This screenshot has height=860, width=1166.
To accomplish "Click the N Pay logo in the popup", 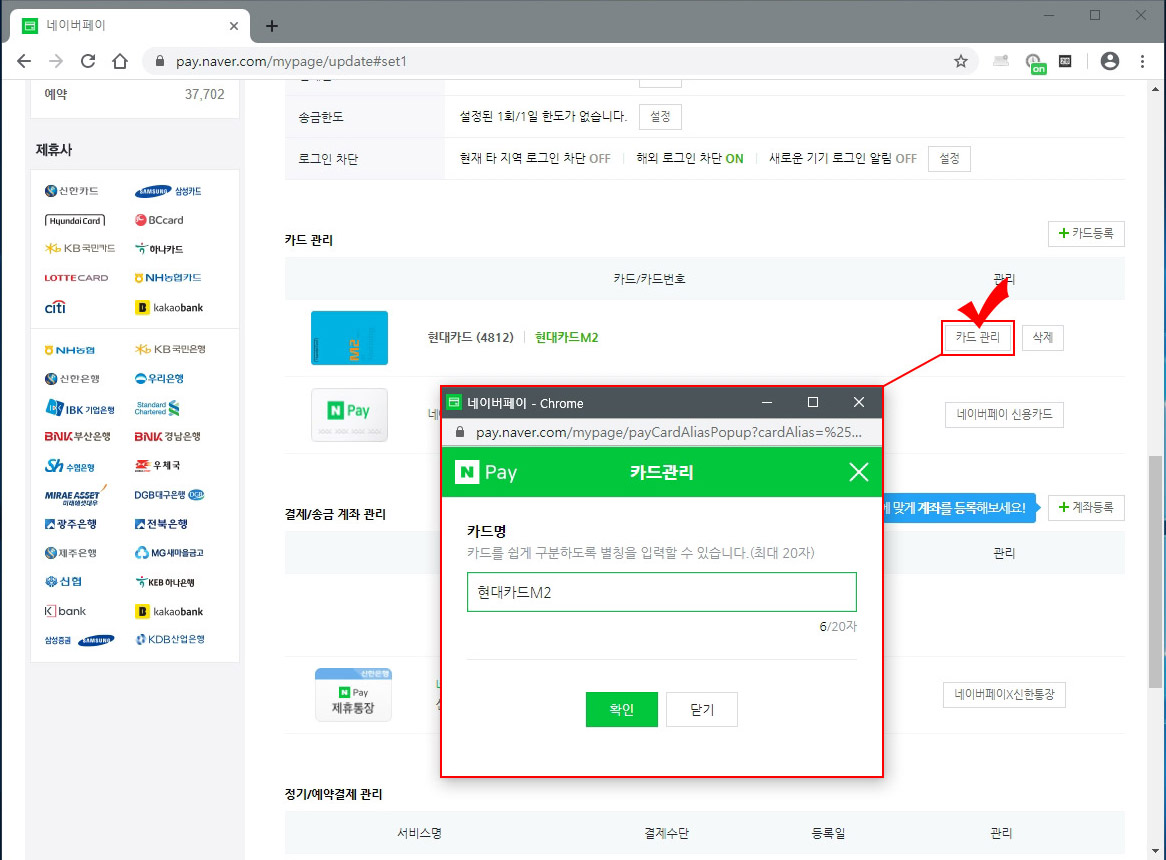I will coord(486,471).
